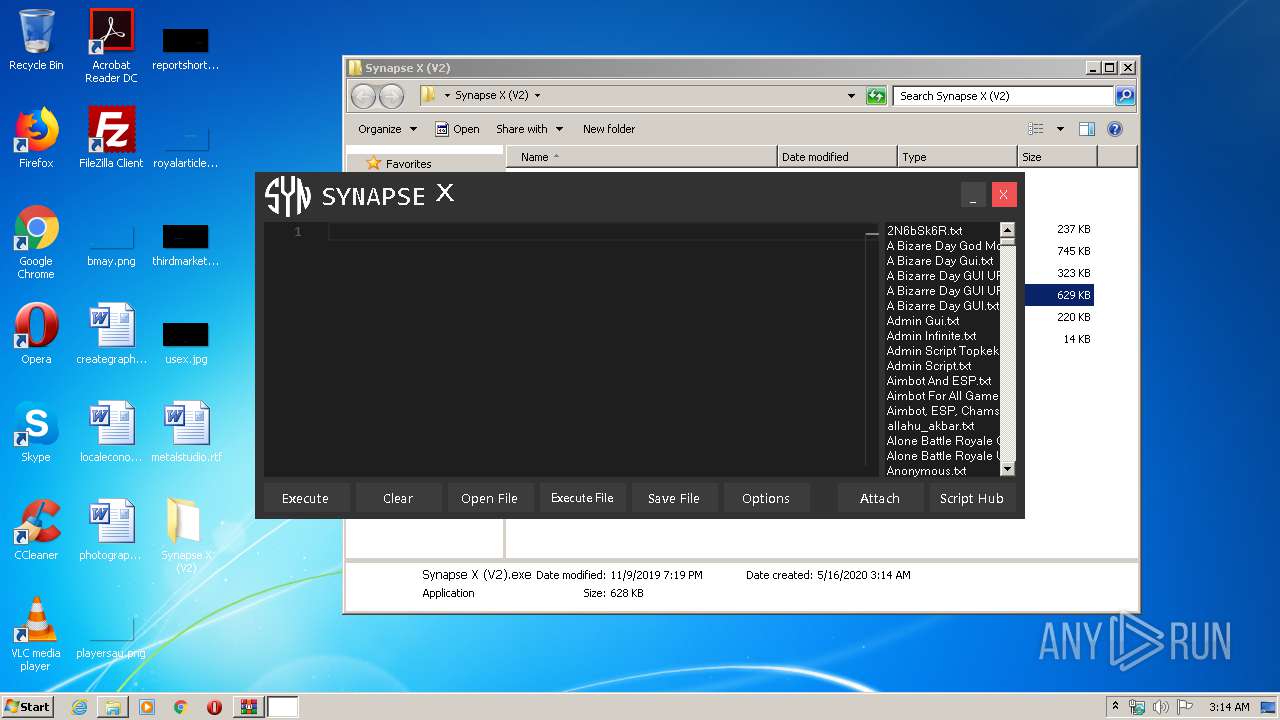Toggle the preview pane icon

coord(1087,129)
